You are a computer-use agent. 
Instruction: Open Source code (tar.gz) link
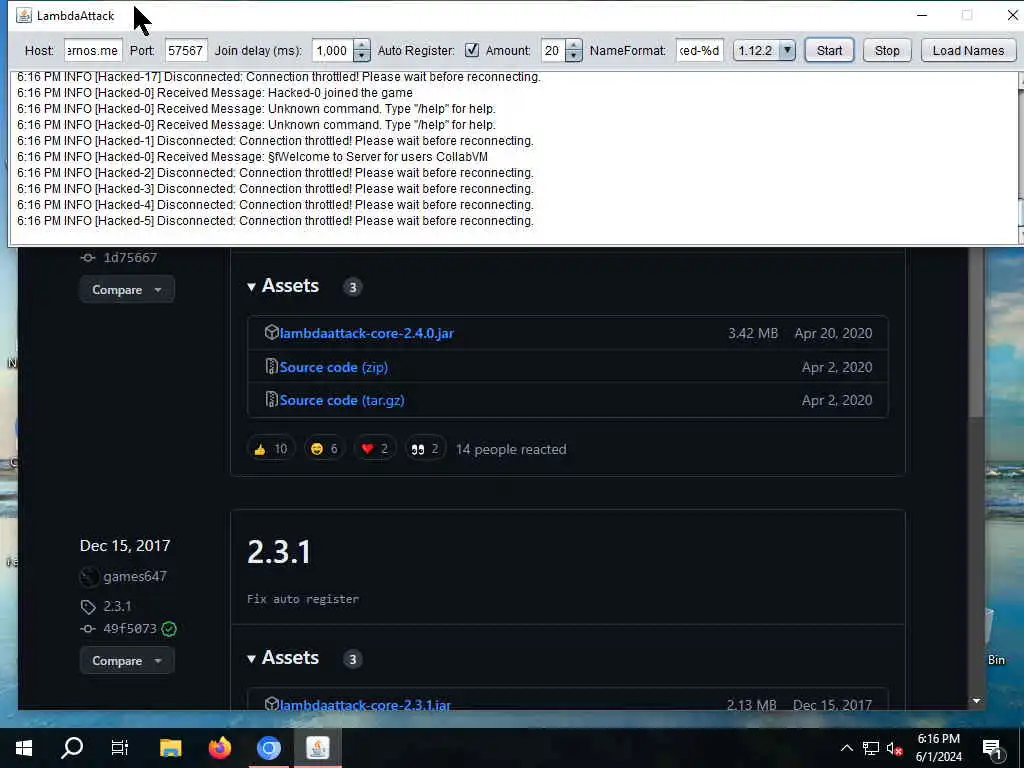tap(342, 400)
